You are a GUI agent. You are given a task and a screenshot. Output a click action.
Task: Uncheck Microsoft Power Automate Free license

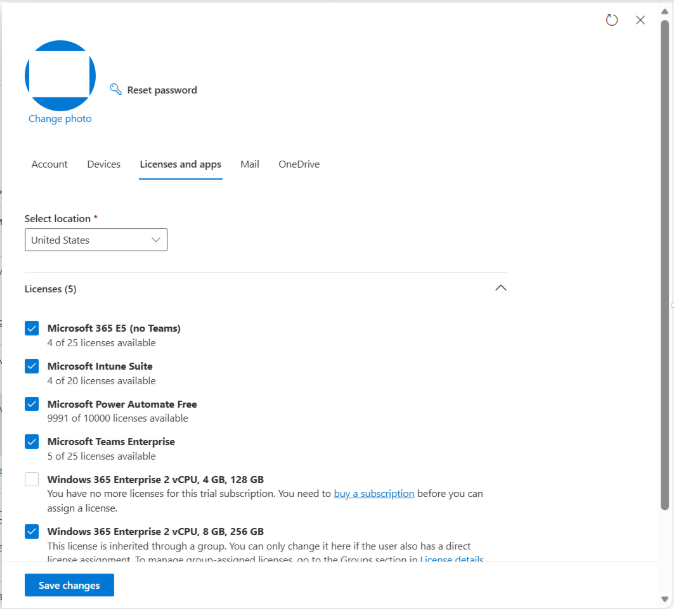(x=32, y=404)
